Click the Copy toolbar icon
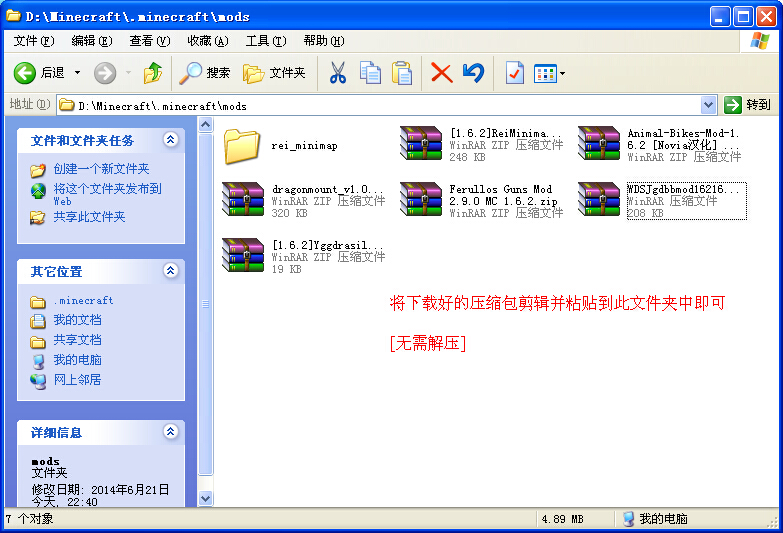Screen dimensions: 783x533 point(370,73)
